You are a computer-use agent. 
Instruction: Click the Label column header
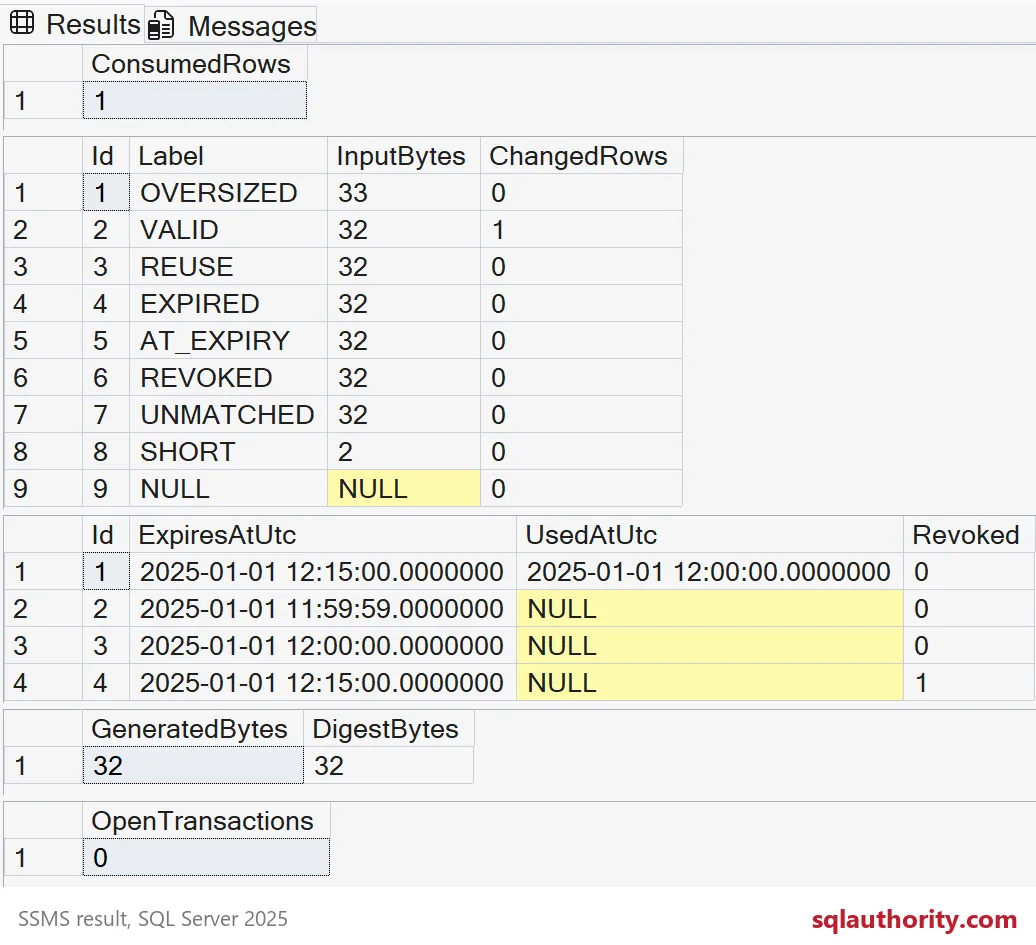(x=228, y=156)
